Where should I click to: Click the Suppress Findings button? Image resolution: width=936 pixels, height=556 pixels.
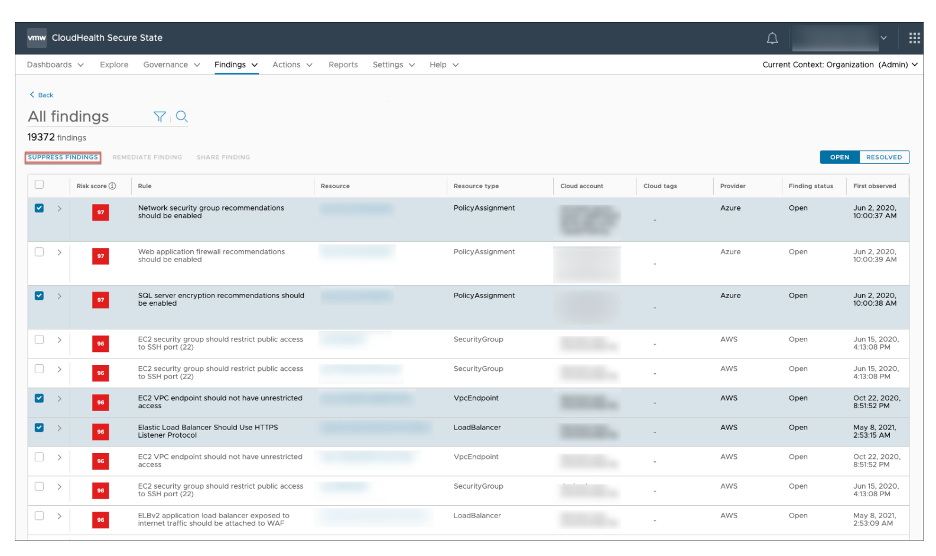click(63, 157)
